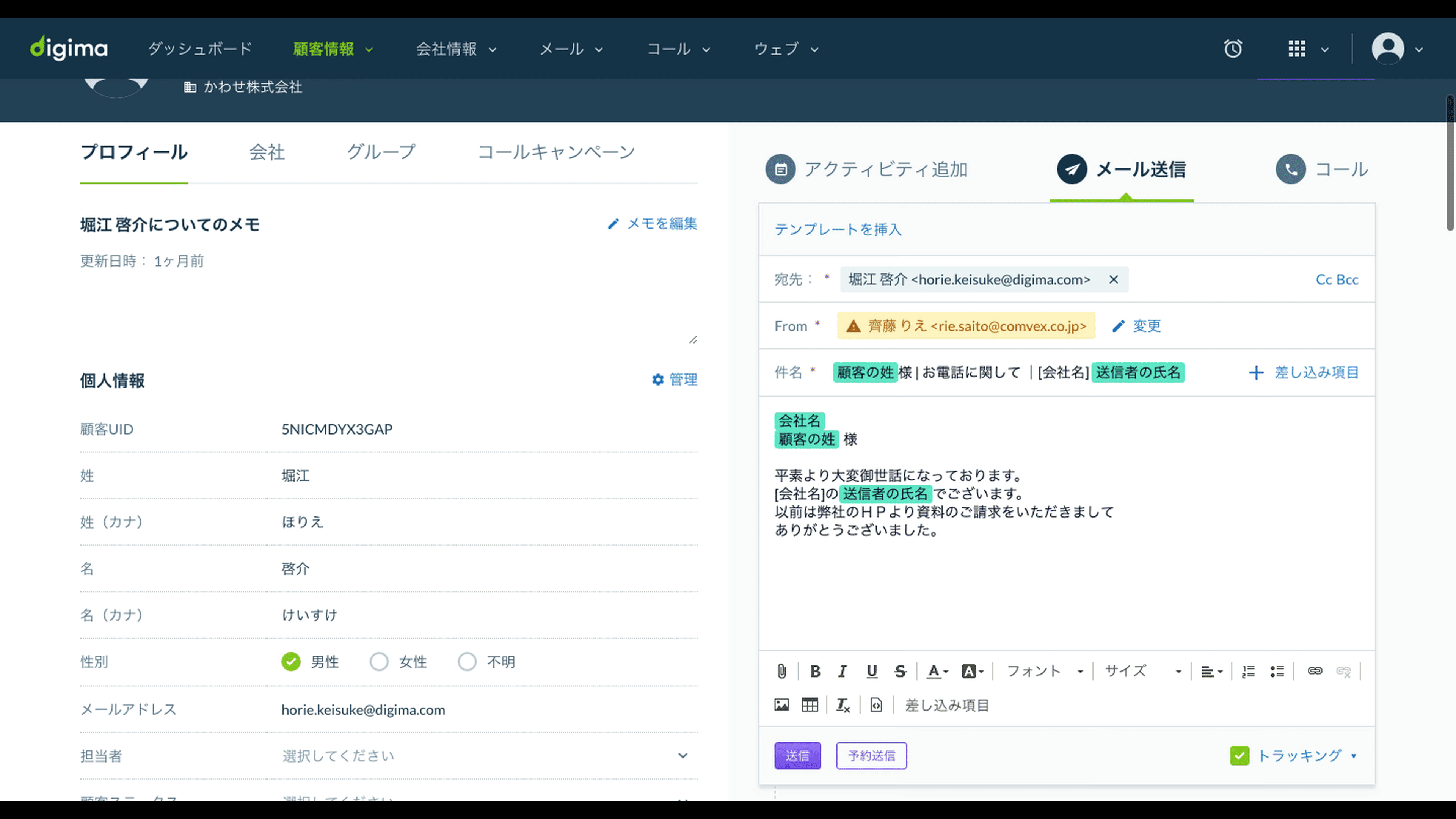Insert numbered list

[x=1248, y=671]
